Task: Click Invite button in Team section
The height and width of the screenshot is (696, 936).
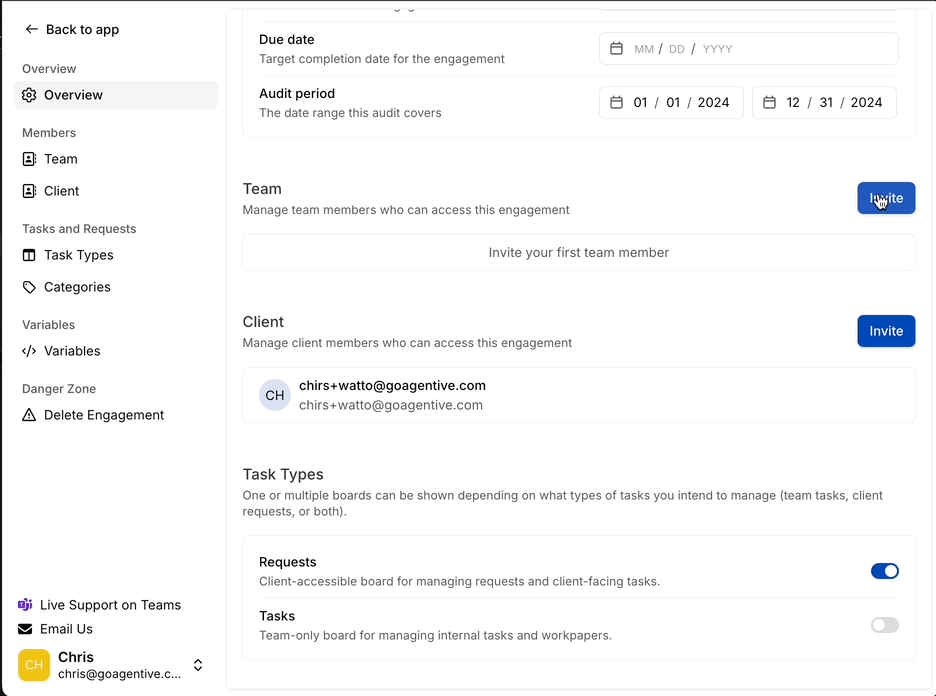Action: 885,198
